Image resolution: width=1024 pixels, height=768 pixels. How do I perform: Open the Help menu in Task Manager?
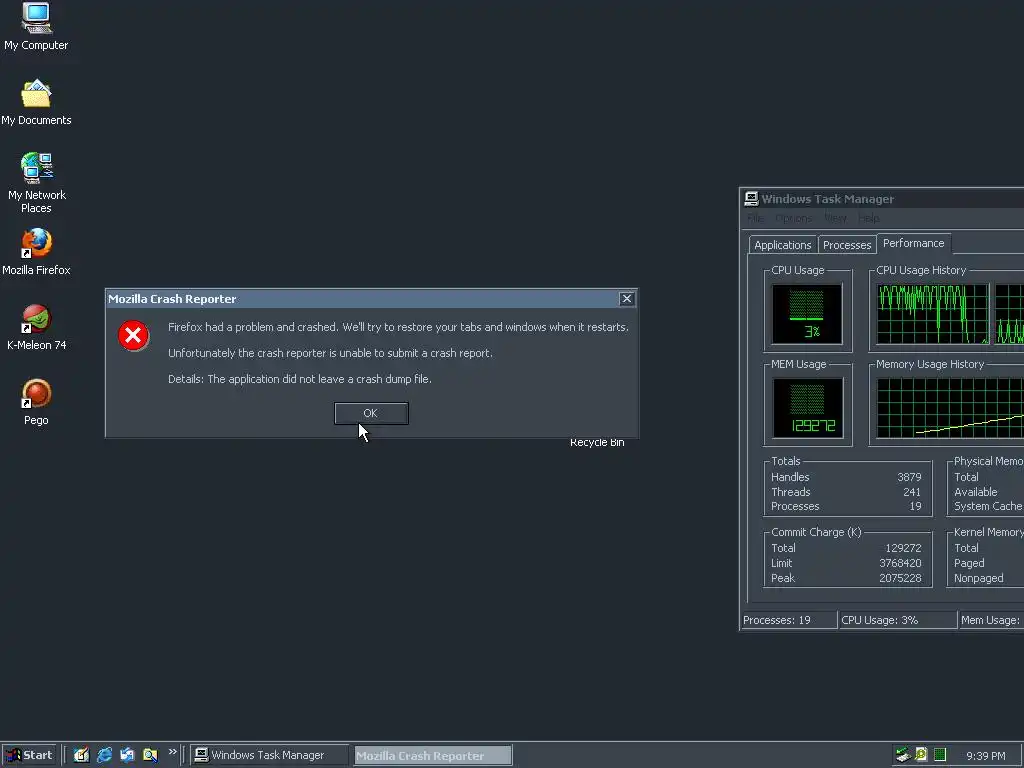click(x=868, y=218)
